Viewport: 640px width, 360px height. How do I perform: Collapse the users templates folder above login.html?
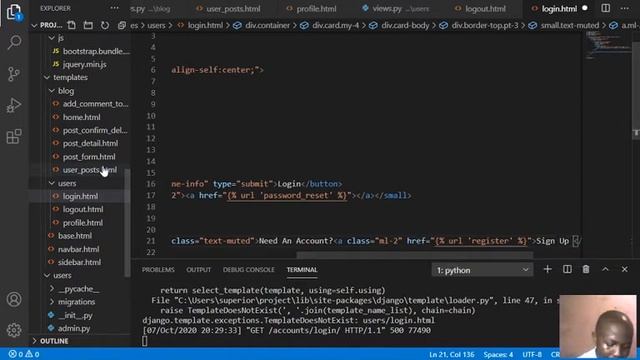(51, 183)
